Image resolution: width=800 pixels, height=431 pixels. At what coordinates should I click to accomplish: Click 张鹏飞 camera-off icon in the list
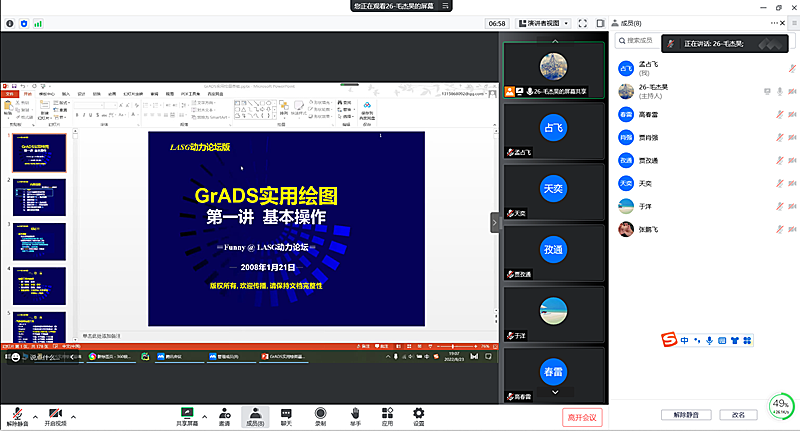click(x=792, y=229)
